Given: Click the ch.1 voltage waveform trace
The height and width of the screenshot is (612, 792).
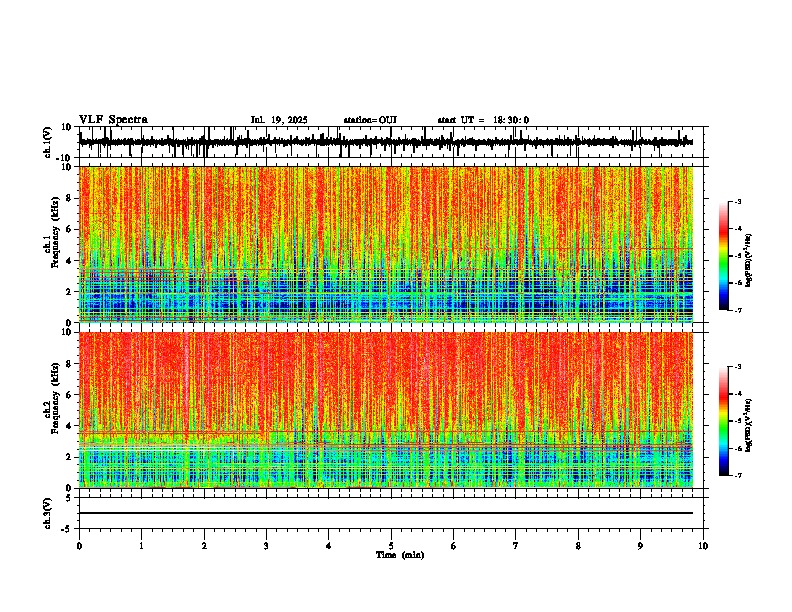Looking at the screenshot, I should pos(386,142).
